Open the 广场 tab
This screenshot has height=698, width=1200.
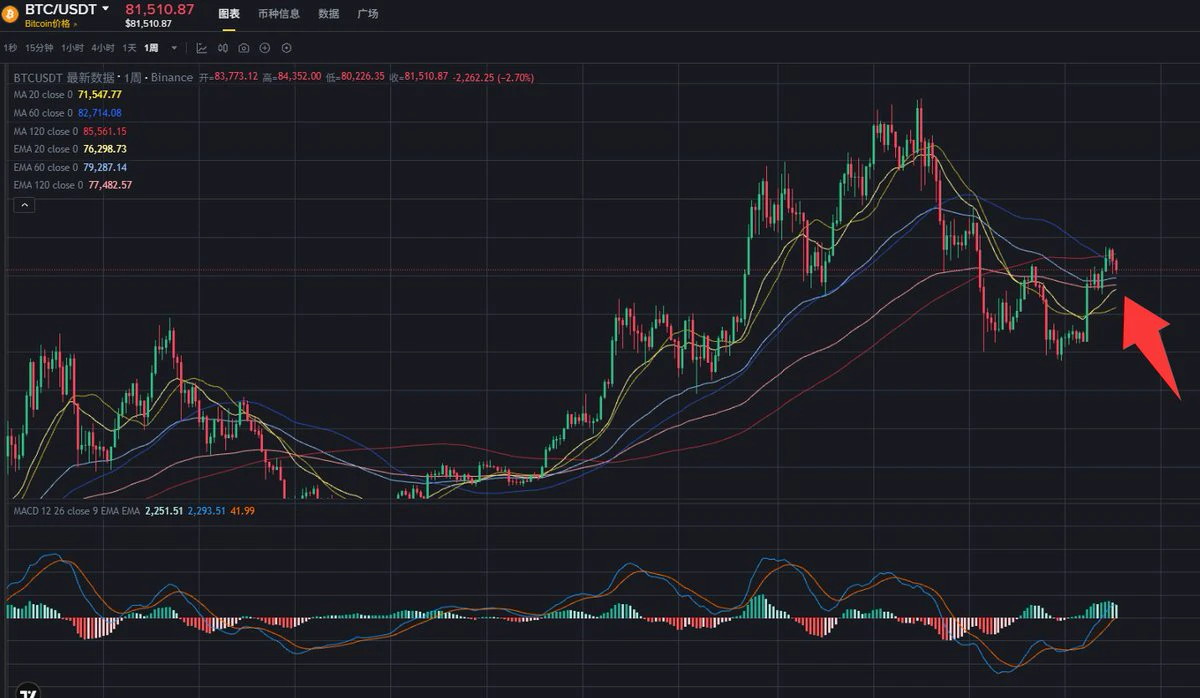(x=367, y=14)
